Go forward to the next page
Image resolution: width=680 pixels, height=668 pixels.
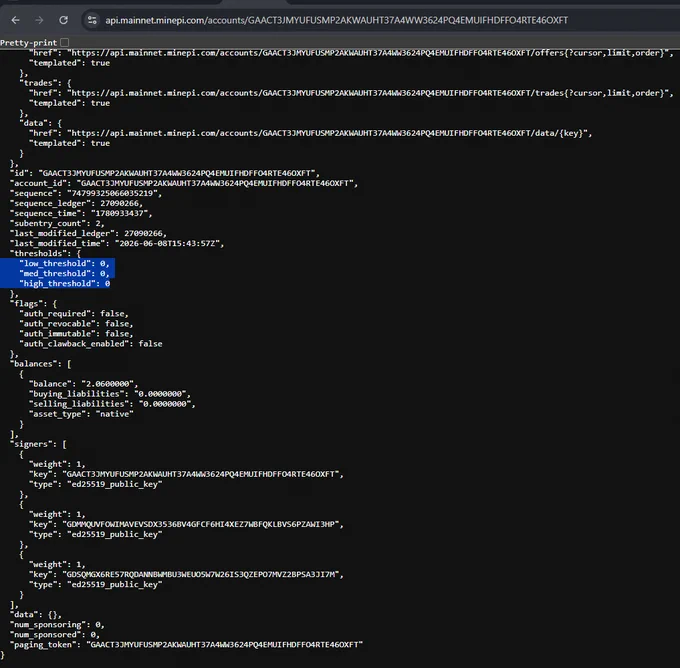pyautogui.click(x=39, y=20)
